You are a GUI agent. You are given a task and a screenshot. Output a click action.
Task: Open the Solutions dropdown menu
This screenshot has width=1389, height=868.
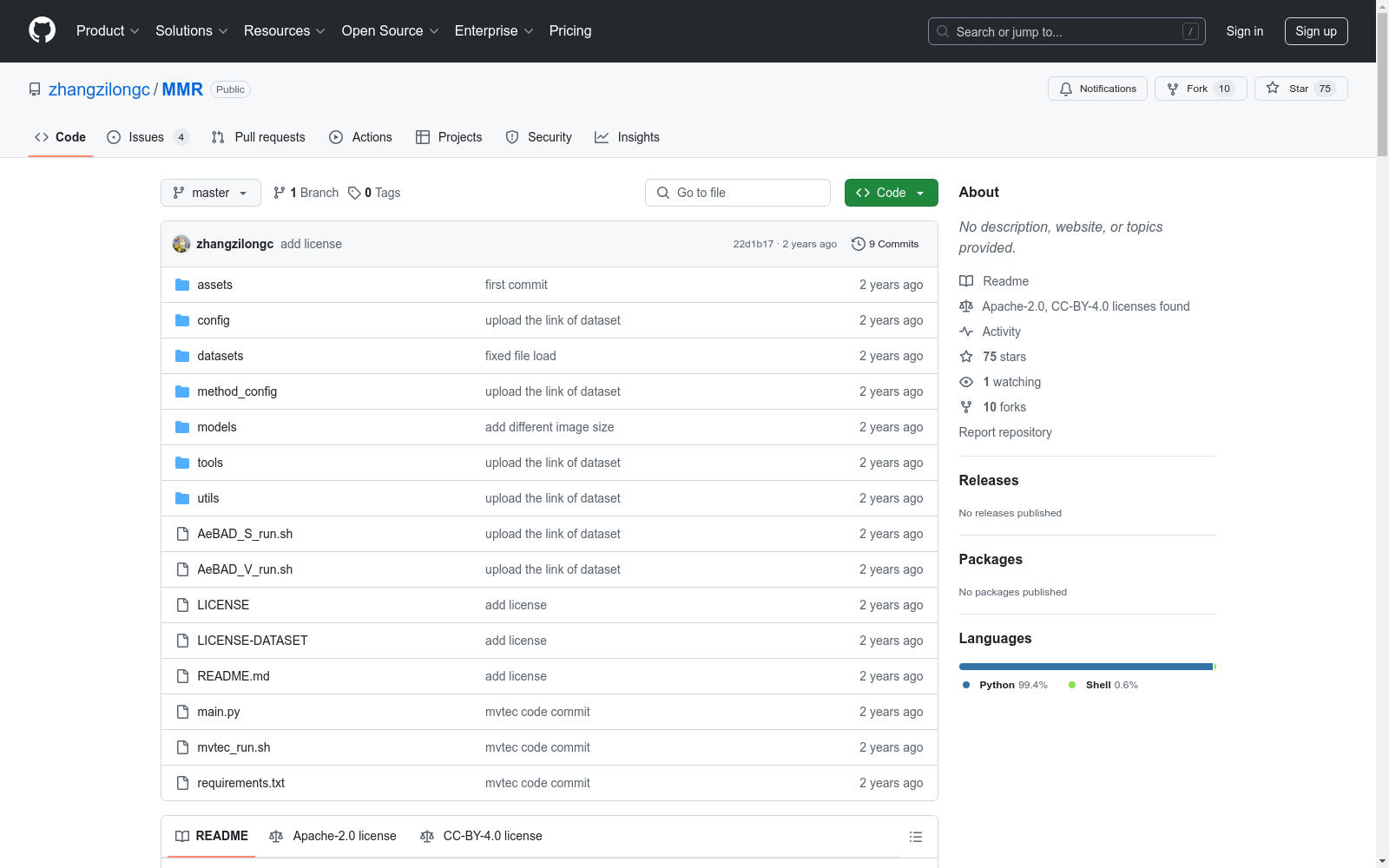coord(192,30)
